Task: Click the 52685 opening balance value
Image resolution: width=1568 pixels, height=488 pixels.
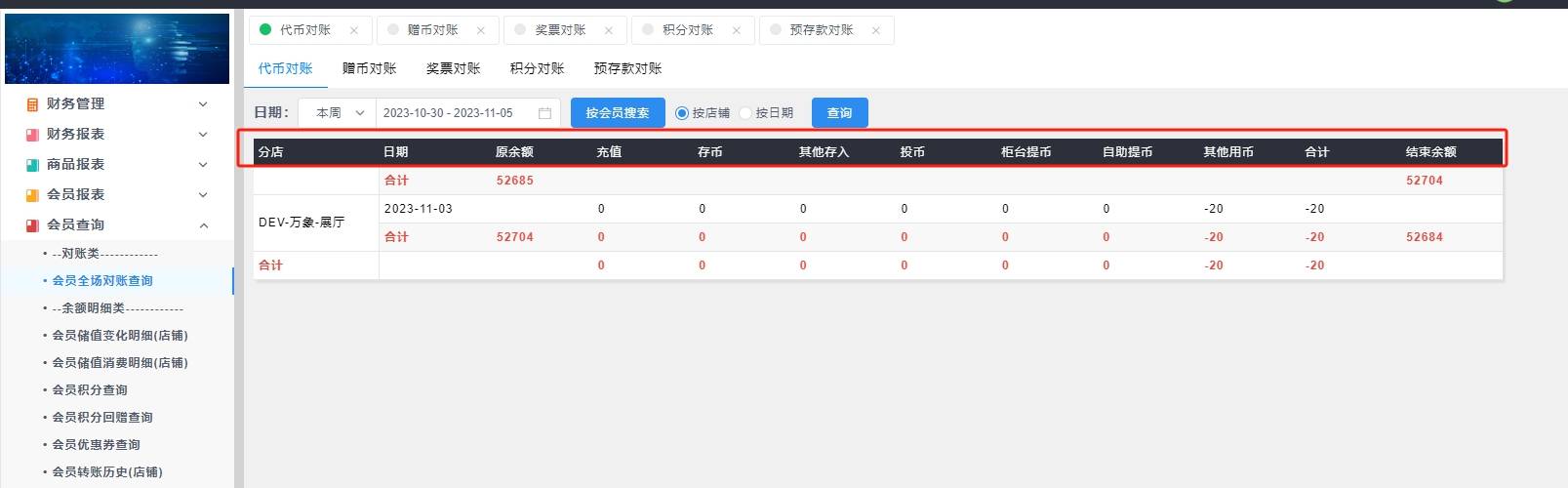Action: [515, 181]
